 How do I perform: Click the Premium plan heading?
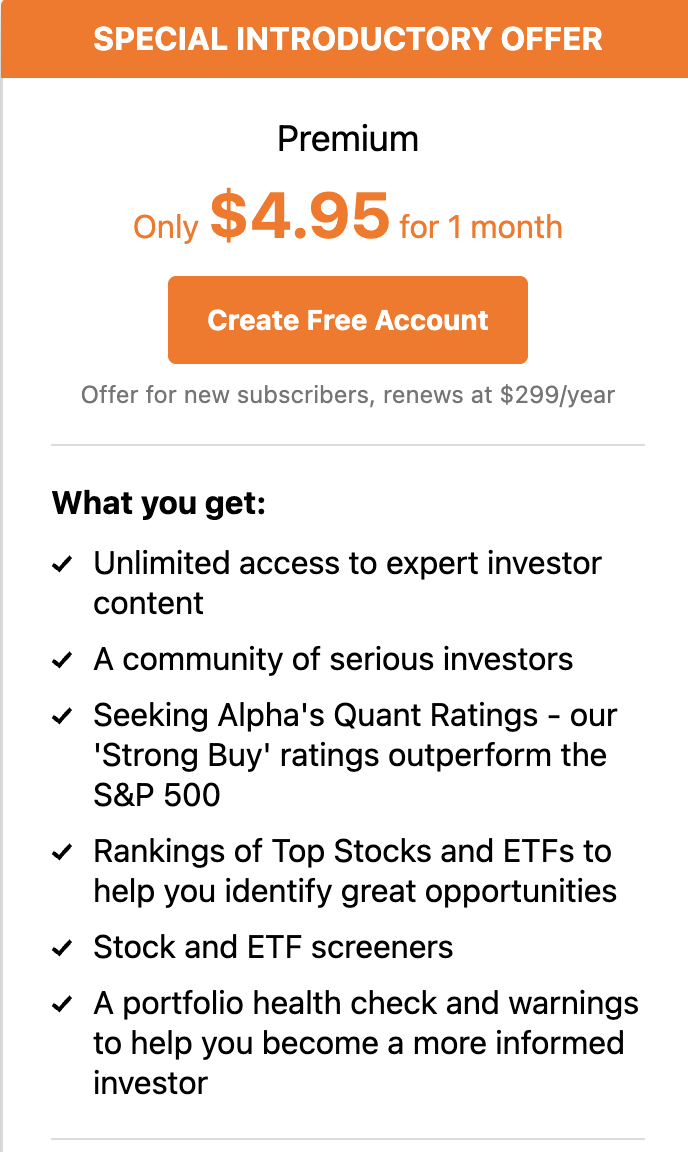pyautogui.click(x=348, y=139)
